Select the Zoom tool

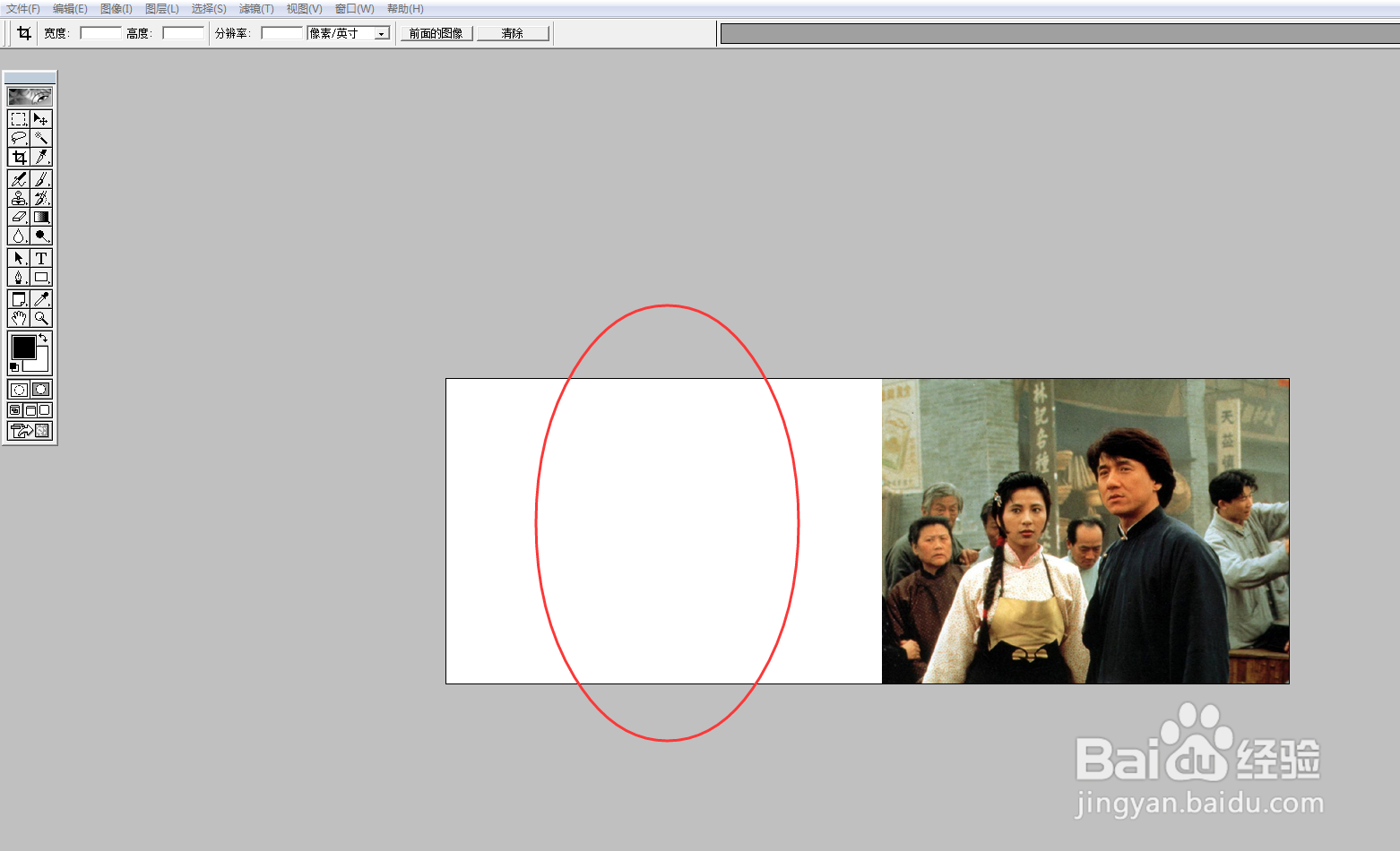point(41,318)
